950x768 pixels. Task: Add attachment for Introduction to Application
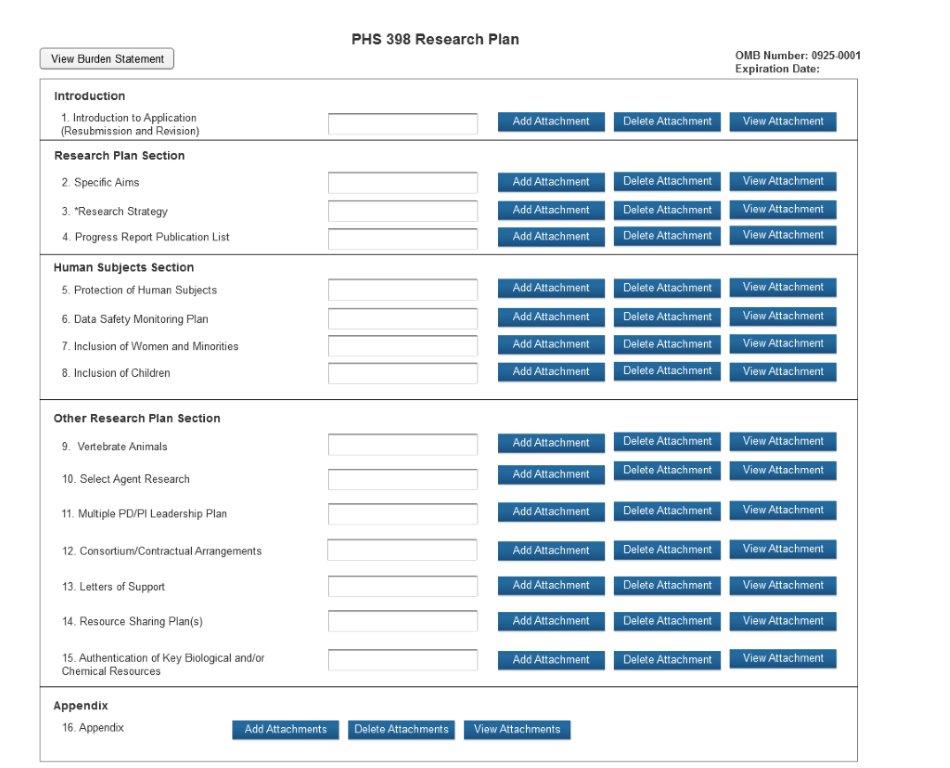tap(551, 122)
